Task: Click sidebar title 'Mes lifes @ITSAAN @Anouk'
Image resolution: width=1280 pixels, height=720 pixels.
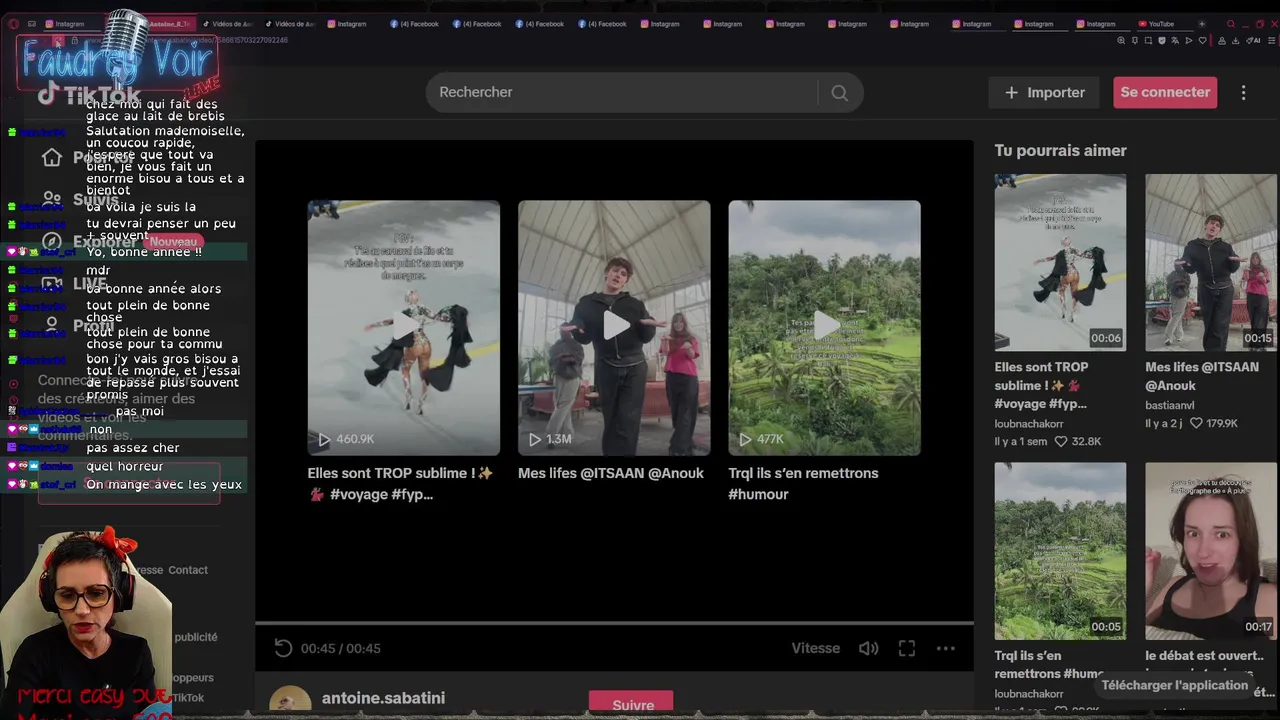Action: (x=1202, y=376)
